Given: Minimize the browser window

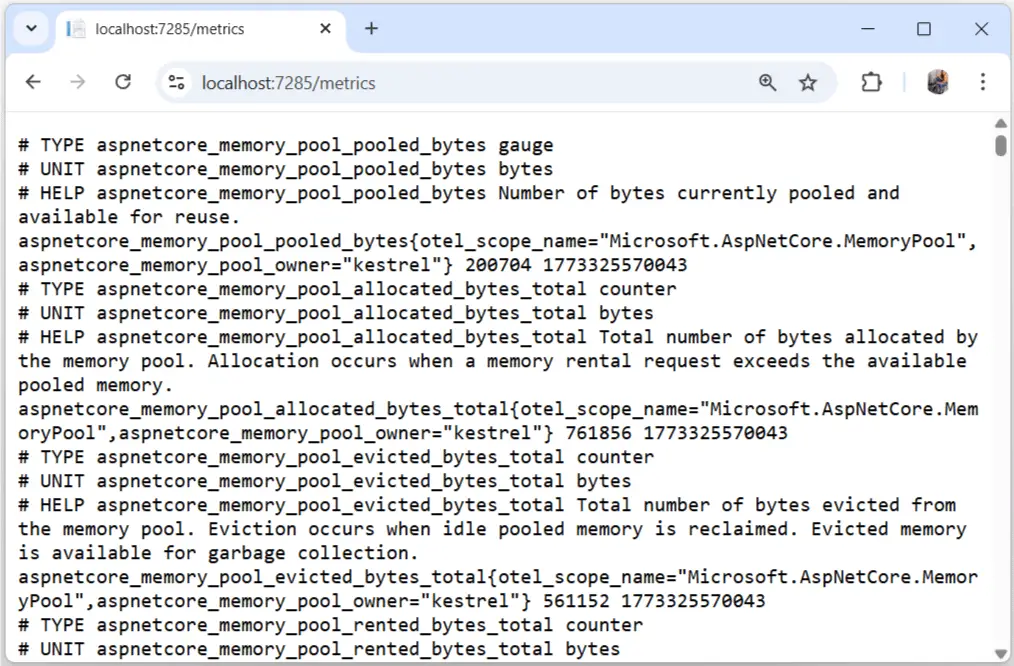Looking at the screenshot, I should pos(866,29).
